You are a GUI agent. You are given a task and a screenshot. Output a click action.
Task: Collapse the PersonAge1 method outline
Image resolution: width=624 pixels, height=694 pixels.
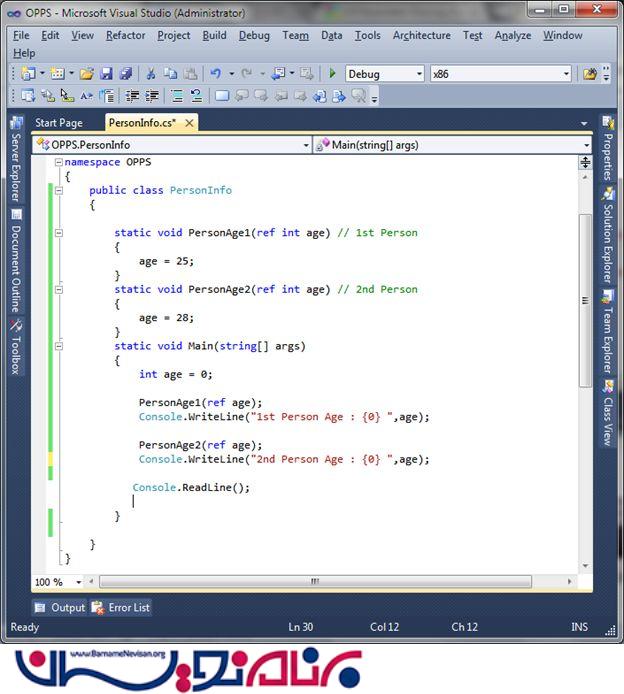point(58,233)
